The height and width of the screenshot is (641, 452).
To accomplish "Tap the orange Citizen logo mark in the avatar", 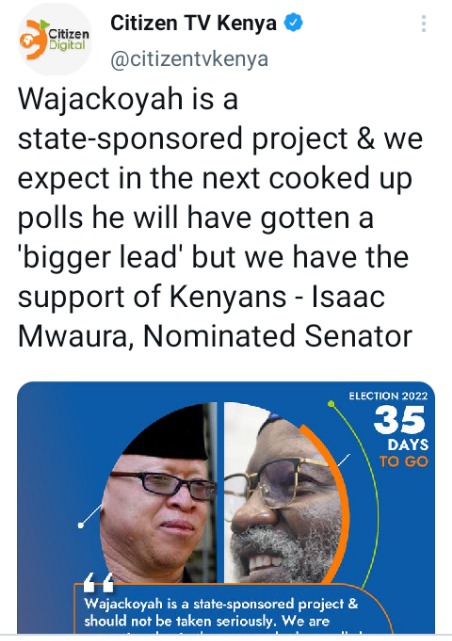I will pyautogui.click(x=34, y=40).
